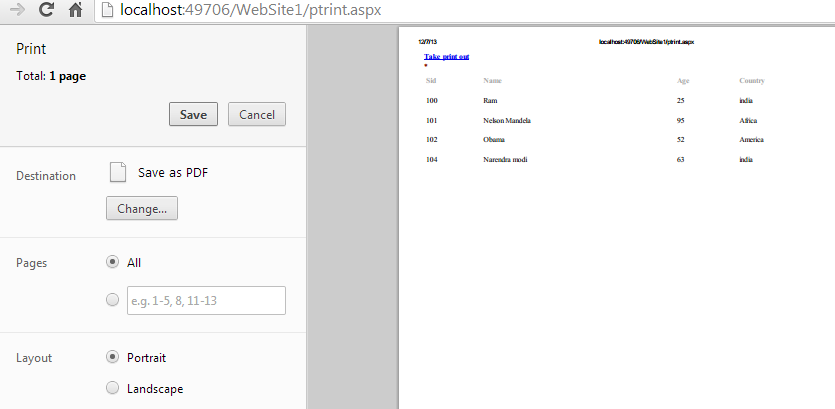The height and width of the screenshot is (409, 835).
Task: Click the age value 63
Action: point(681,159)
